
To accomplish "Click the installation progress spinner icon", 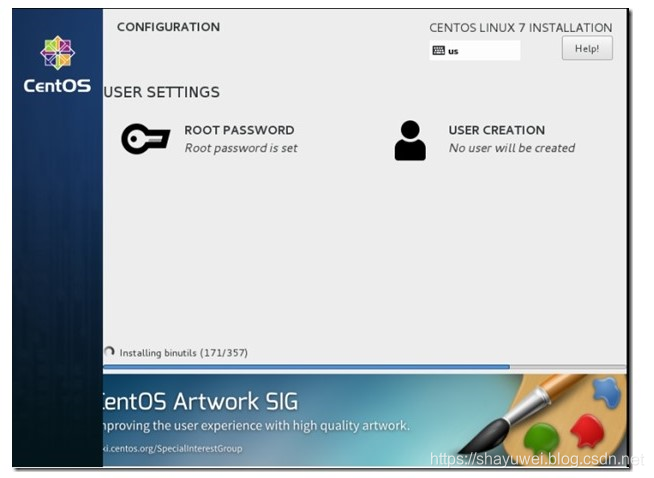I will [109, 352].
